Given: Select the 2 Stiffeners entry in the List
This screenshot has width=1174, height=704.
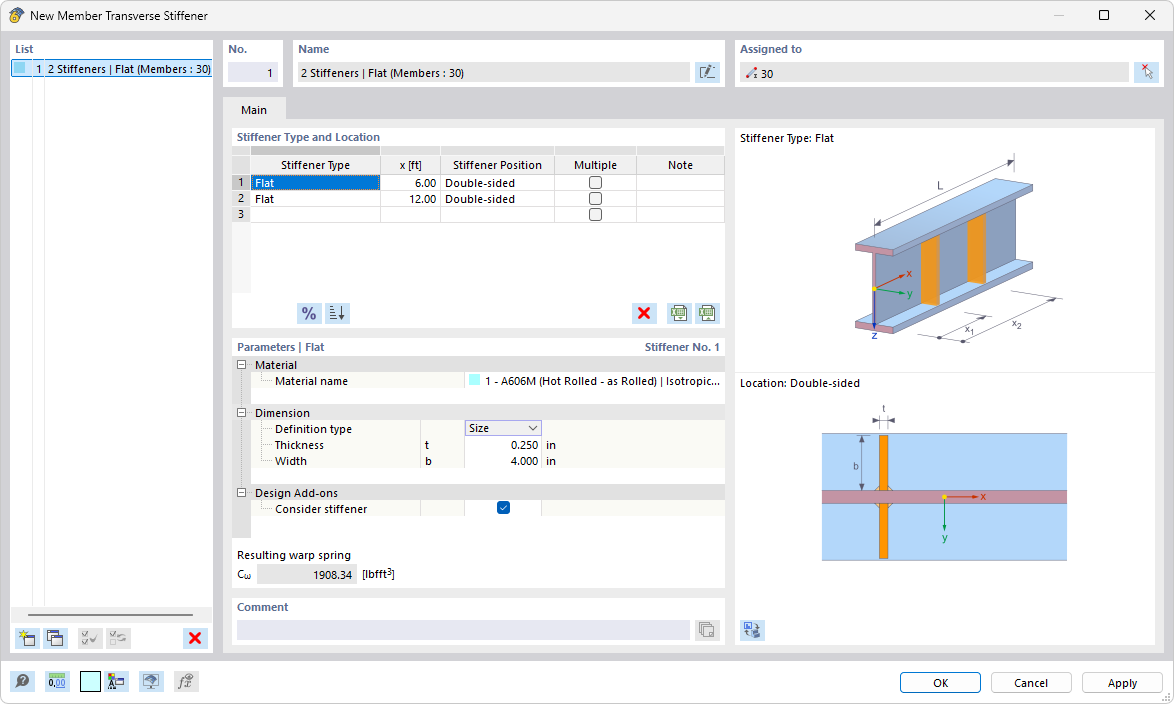Looking at the screenshot, I should pyautogui.click(x=110, y=65).
